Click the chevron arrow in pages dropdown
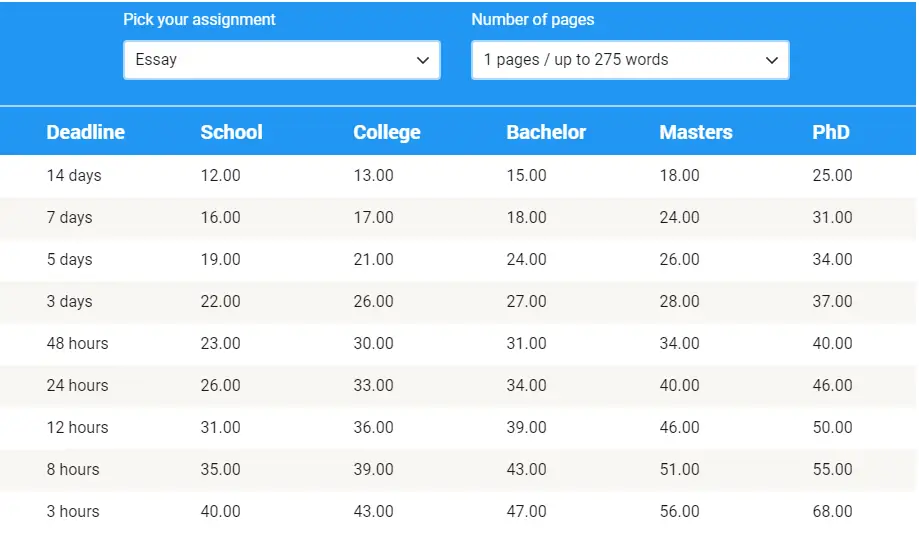The width and height of the screenshot is (919, 544). (771, 60)
